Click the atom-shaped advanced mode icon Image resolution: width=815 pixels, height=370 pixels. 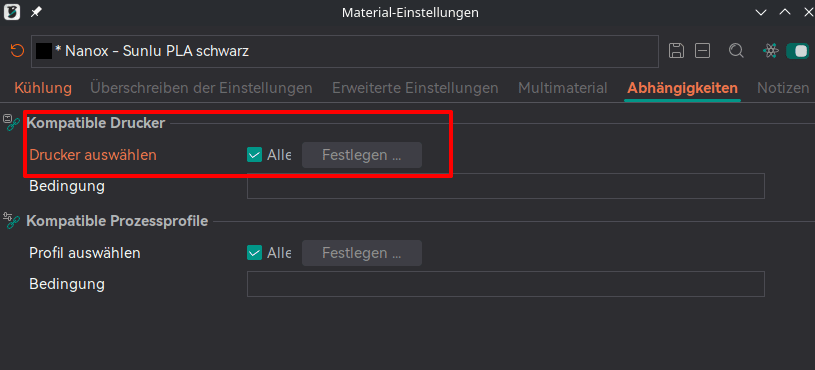(x=771, y=50)
